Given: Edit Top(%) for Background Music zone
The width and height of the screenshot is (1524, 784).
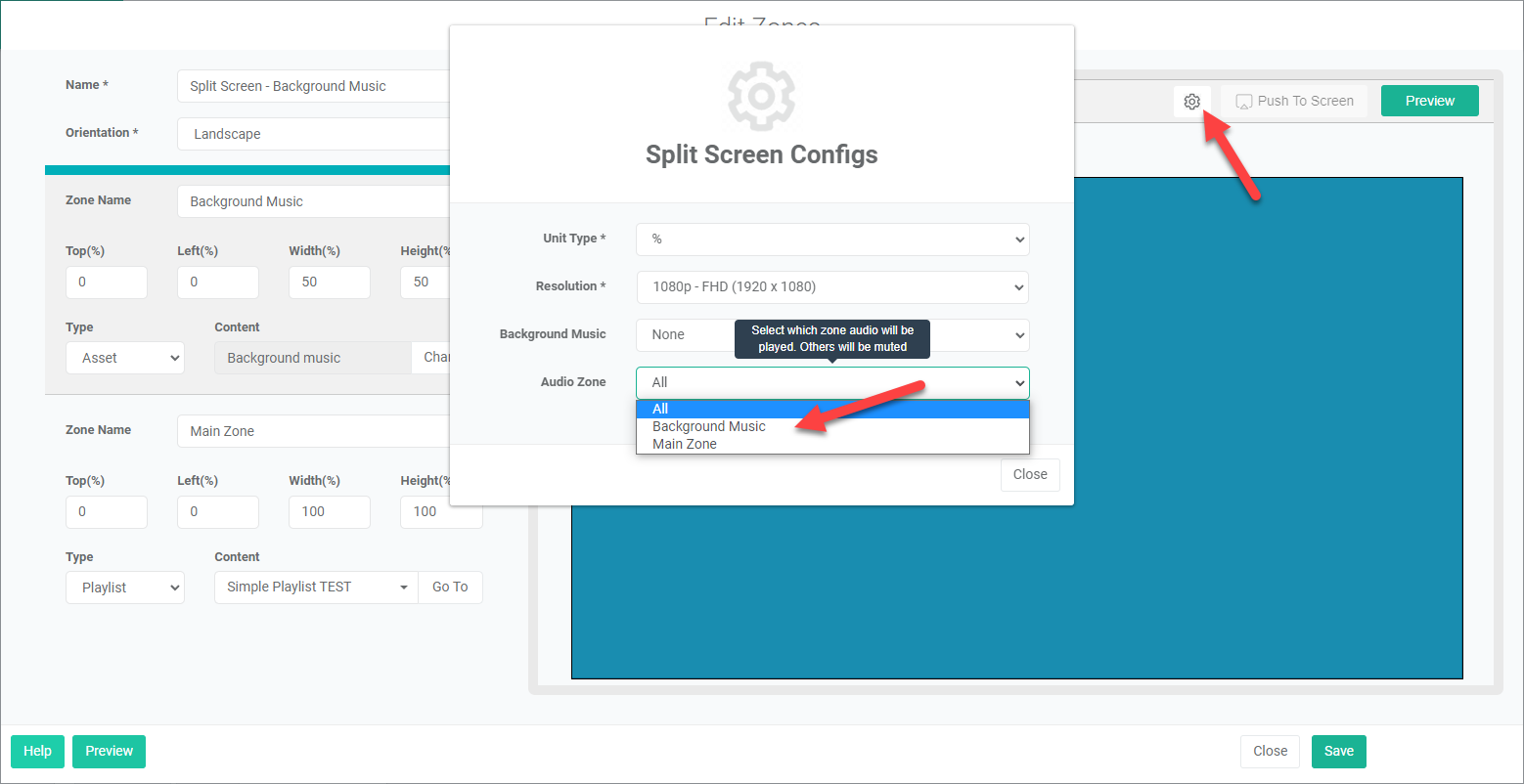Looking at the screenshot, I should pyautogui.click(x=107, y=282).
